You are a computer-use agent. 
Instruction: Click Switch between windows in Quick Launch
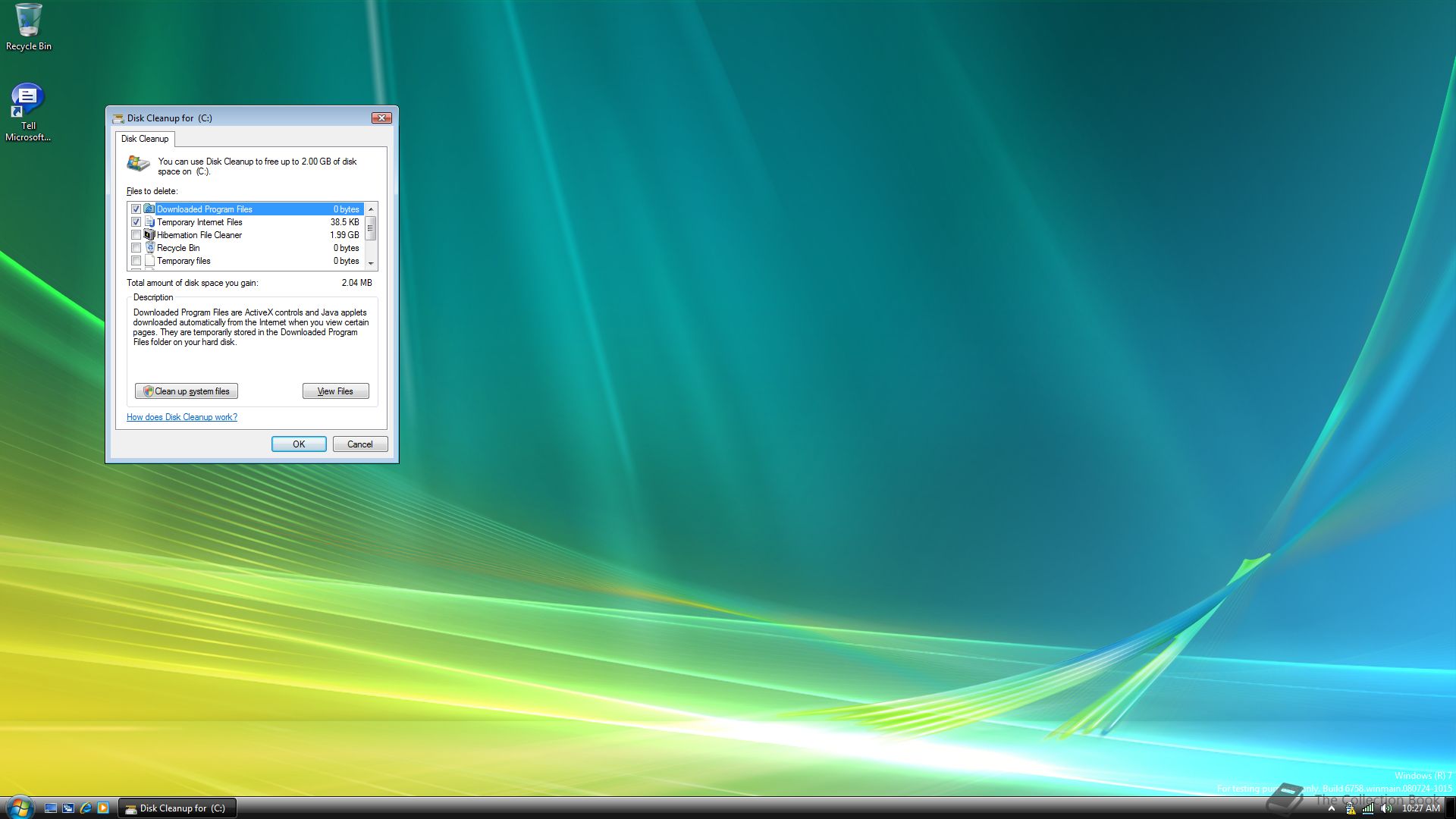(x=68, y=808)
